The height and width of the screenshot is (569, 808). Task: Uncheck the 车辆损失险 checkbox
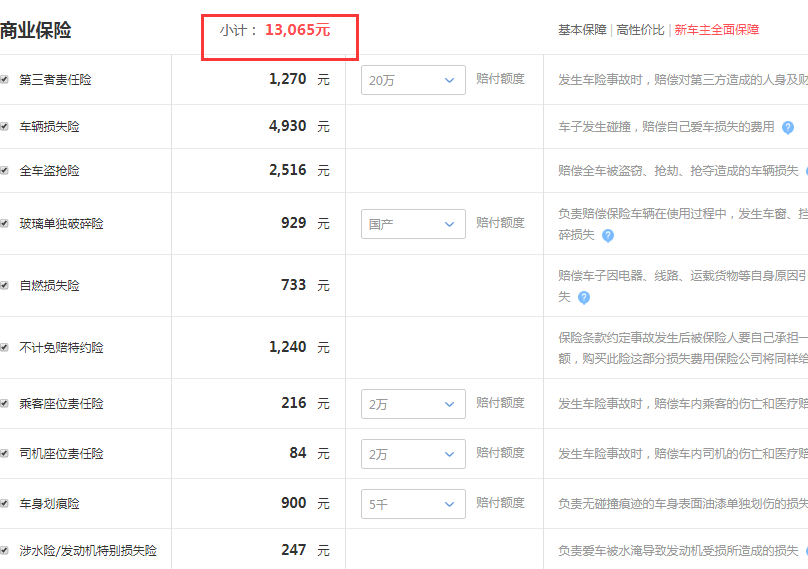5,126
